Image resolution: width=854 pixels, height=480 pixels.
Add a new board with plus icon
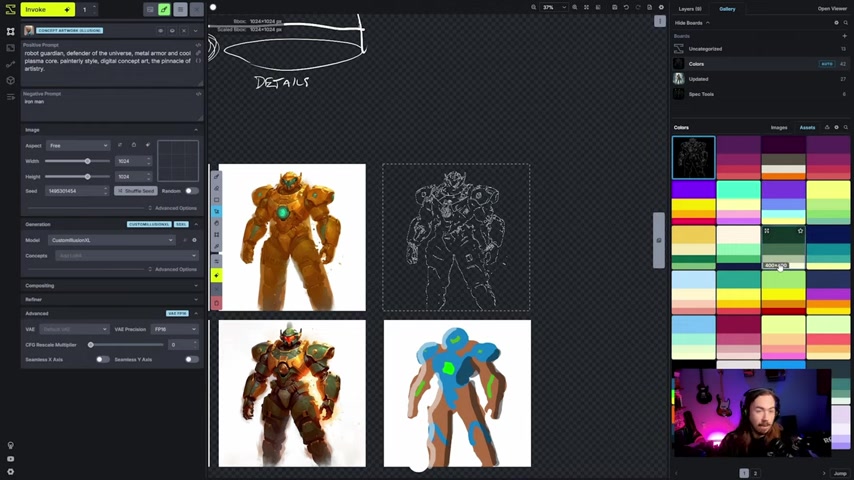845,36
